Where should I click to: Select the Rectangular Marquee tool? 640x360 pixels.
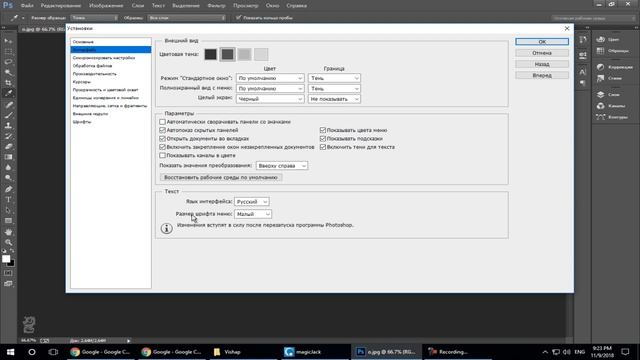(x=8, y=51)
